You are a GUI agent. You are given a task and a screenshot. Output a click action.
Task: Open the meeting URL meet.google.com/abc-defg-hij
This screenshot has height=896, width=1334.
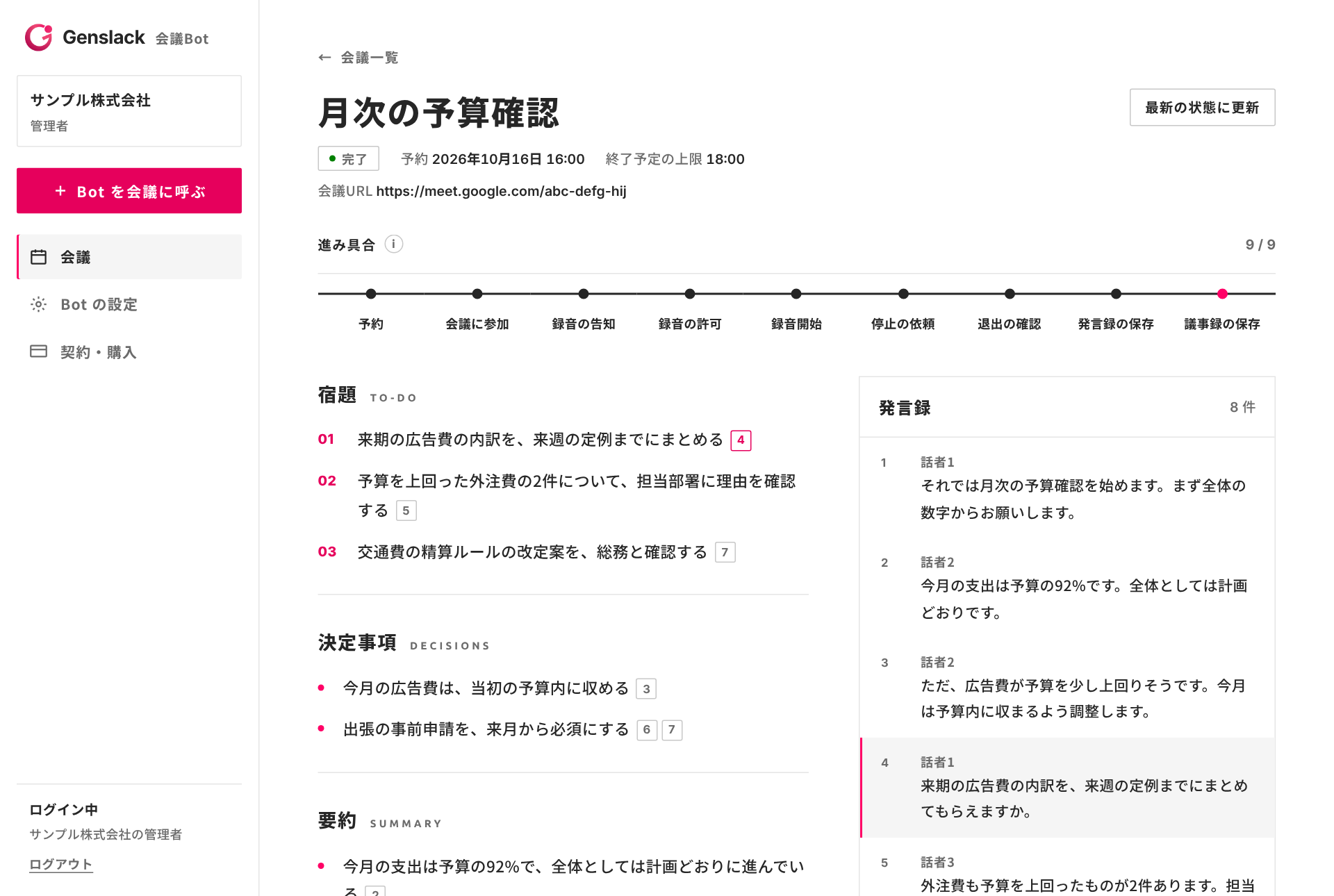click(x=501, y=191)
